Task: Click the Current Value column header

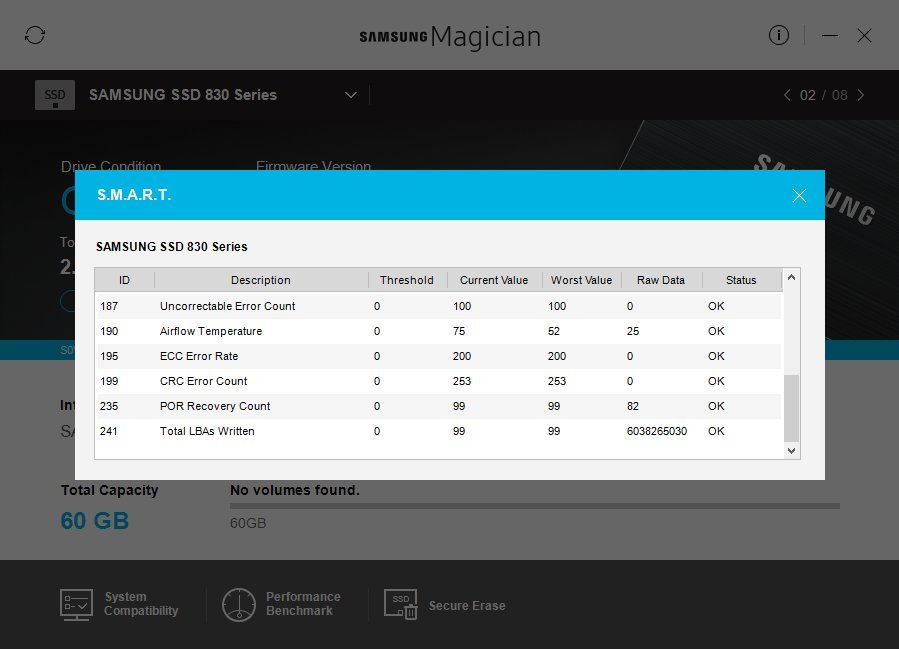Action: (x=494, y=280)
